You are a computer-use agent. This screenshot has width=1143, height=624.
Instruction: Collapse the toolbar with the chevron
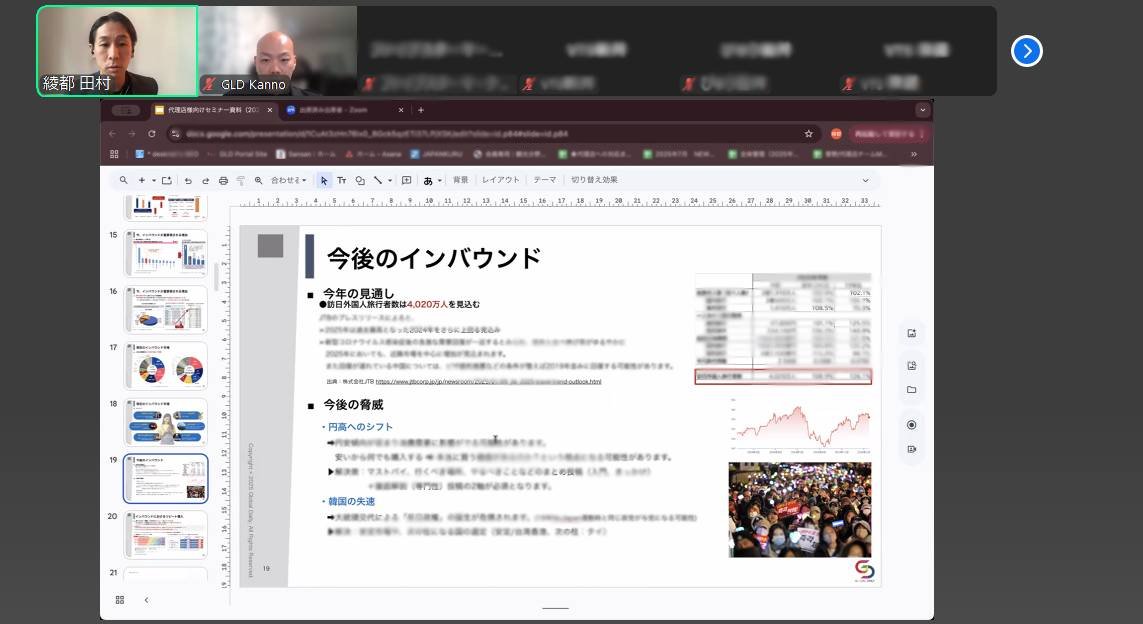(865, 181)
